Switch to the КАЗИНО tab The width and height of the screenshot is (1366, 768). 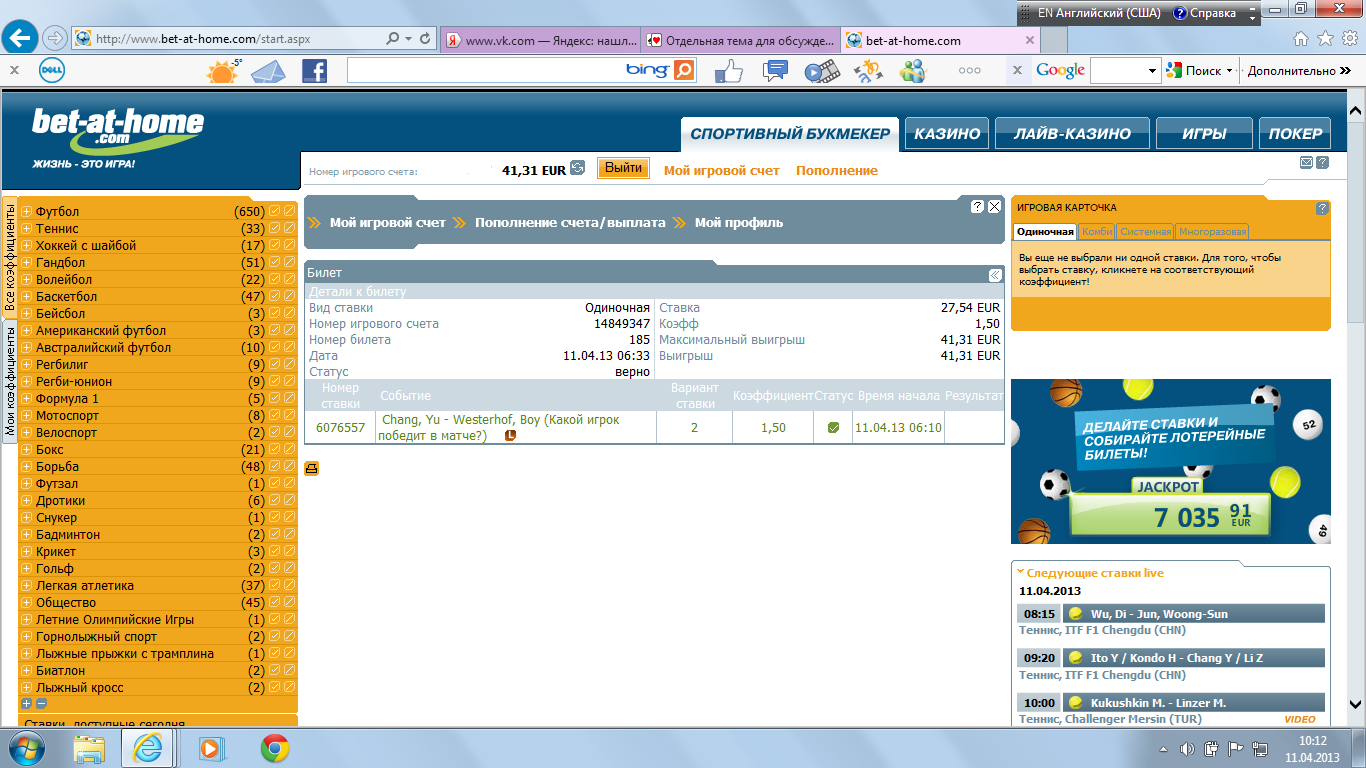(x=946, y=133)
